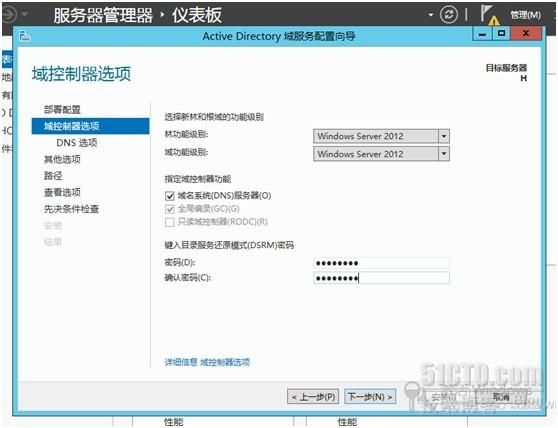Click the 仪表板 breadcrumb in Server Manager
Viewport: 558px width, 428px height.
tap(197, 15)
